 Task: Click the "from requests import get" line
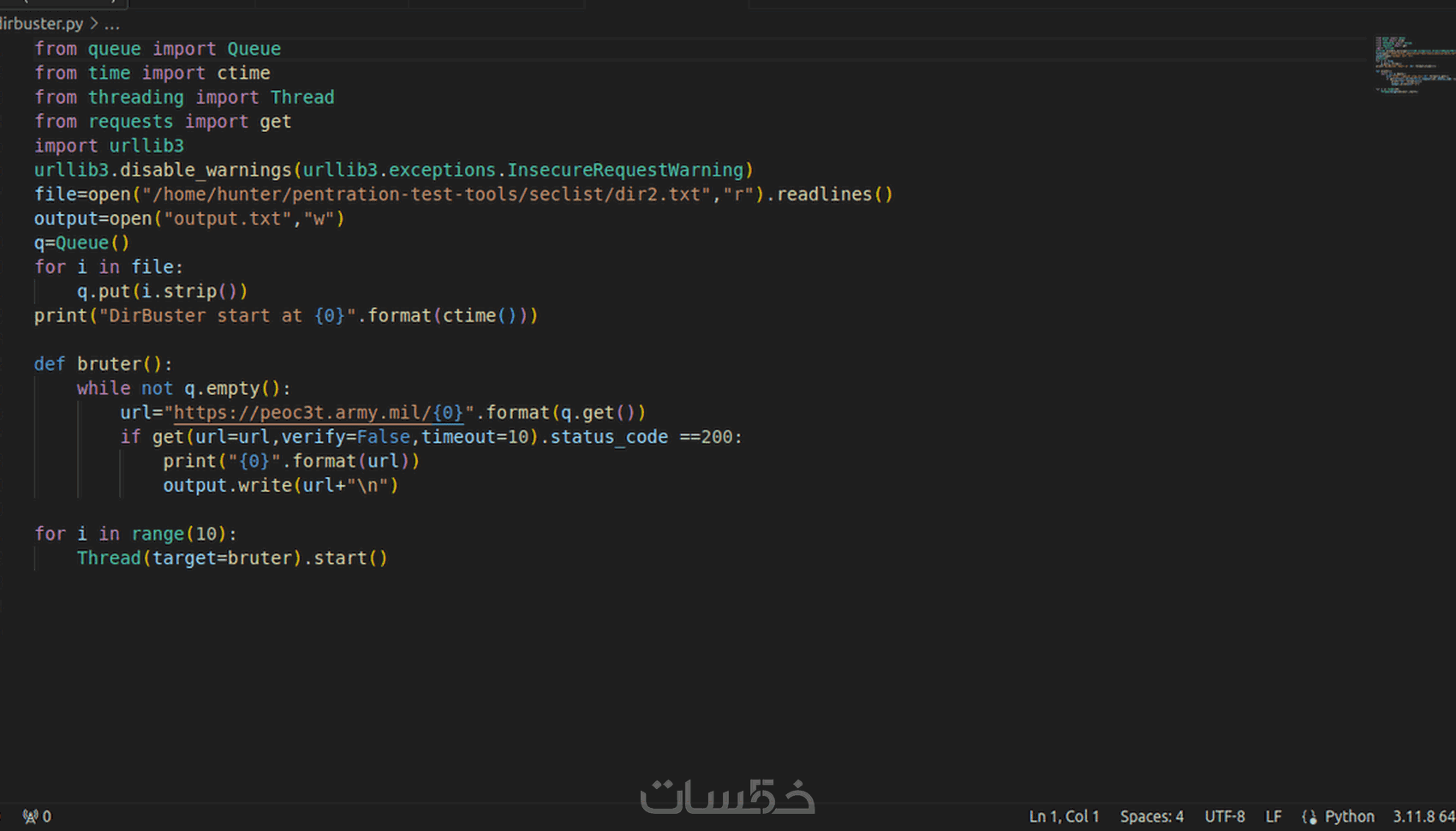click(163, 122)
